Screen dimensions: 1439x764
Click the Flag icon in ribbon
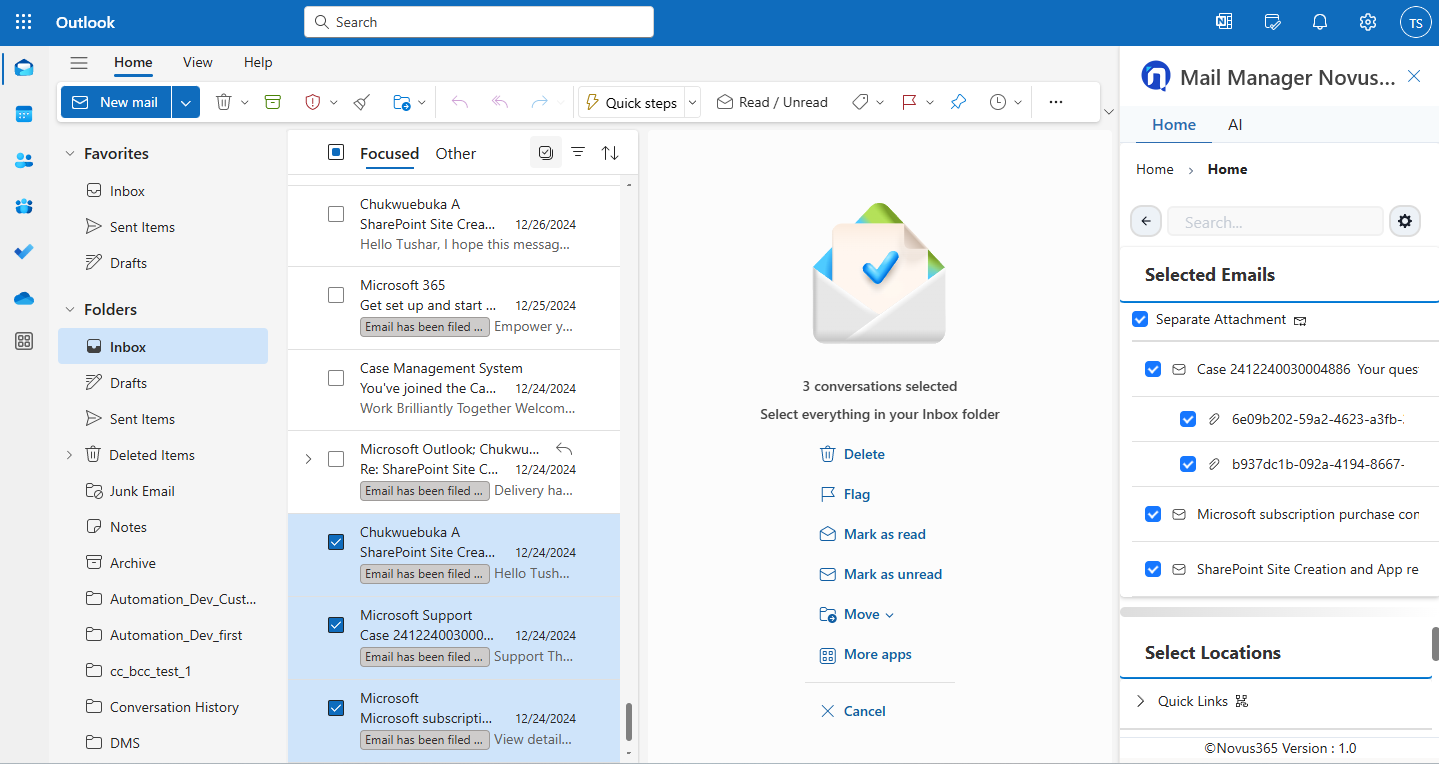pyautogui.click(x=910, y=102)
